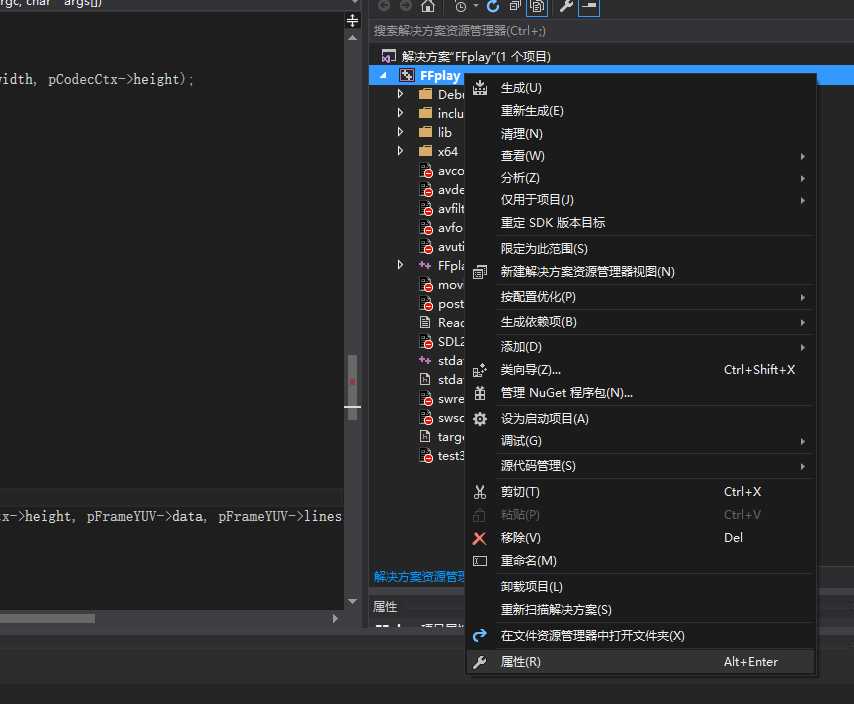Select the avfo file in the tree
The width and height of the screenshot is (854, 704).
[442, 228]
